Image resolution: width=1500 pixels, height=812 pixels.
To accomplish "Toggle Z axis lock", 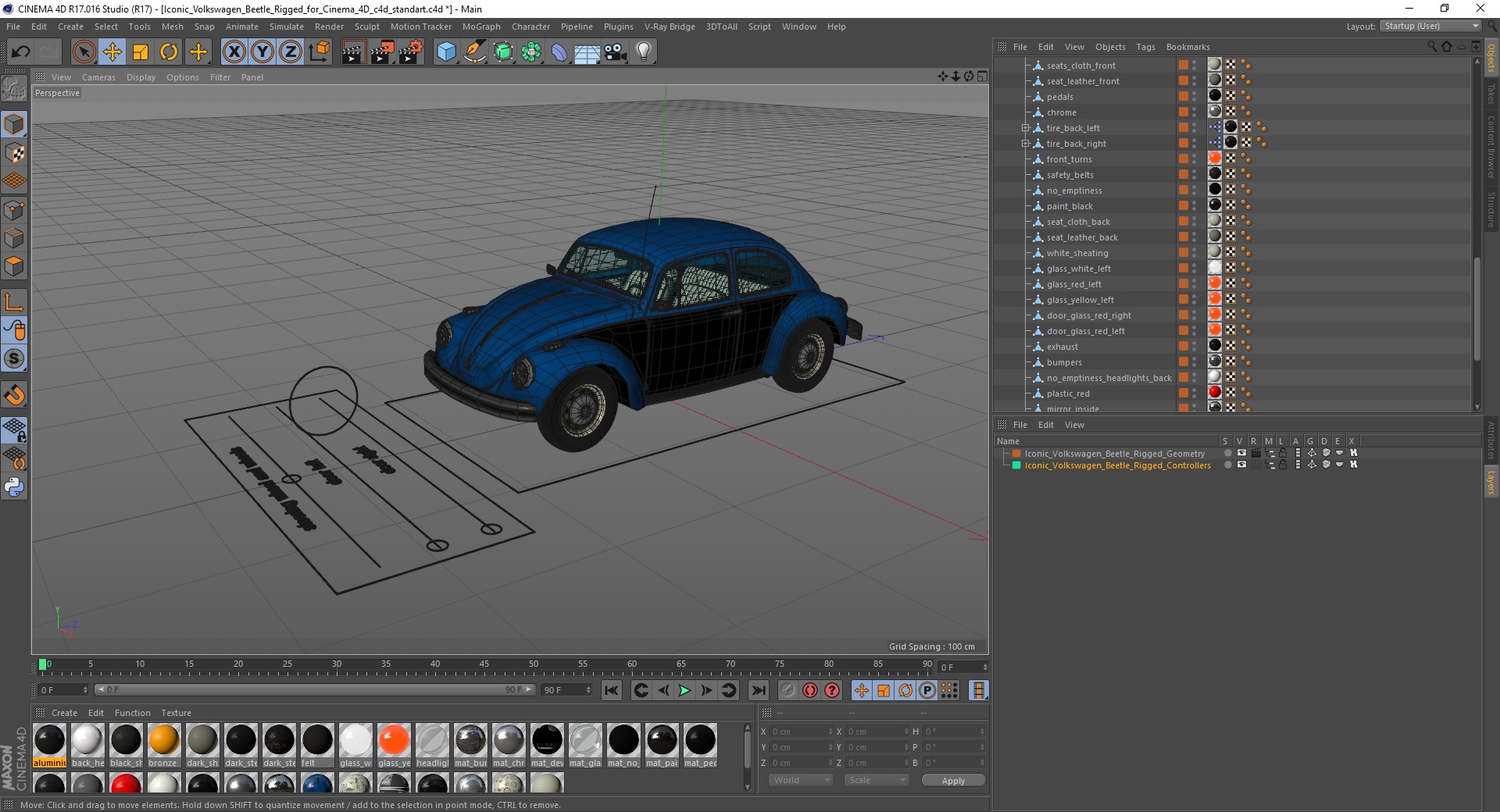I will (x=291, y=52).
